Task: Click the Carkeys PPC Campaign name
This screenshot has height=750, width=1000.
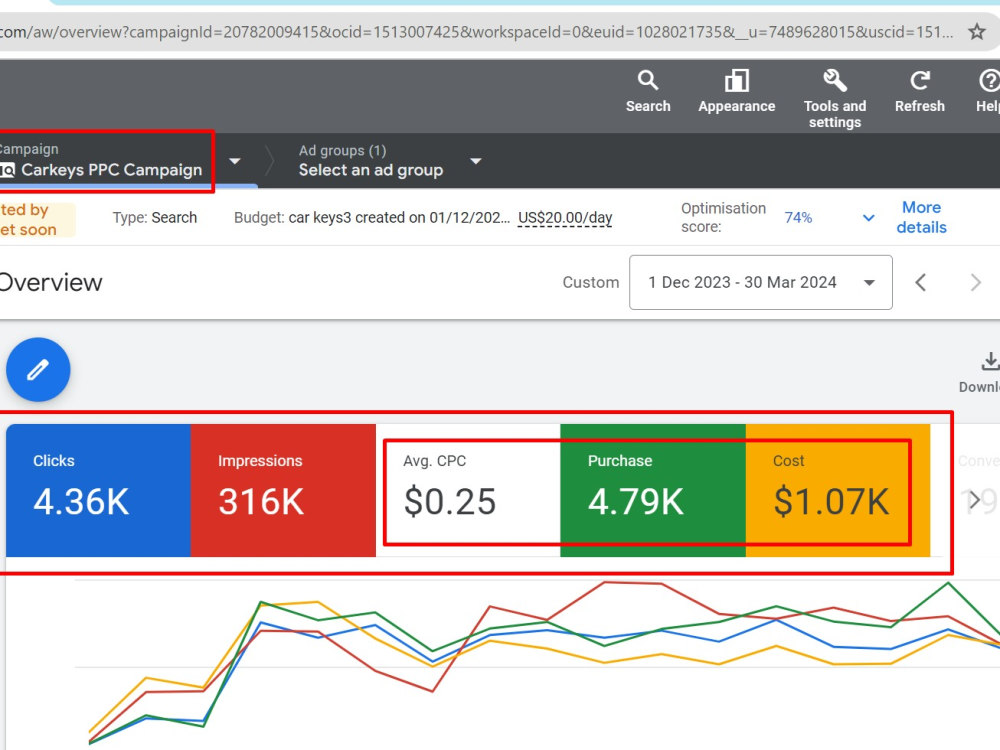Action: point(112,170)
